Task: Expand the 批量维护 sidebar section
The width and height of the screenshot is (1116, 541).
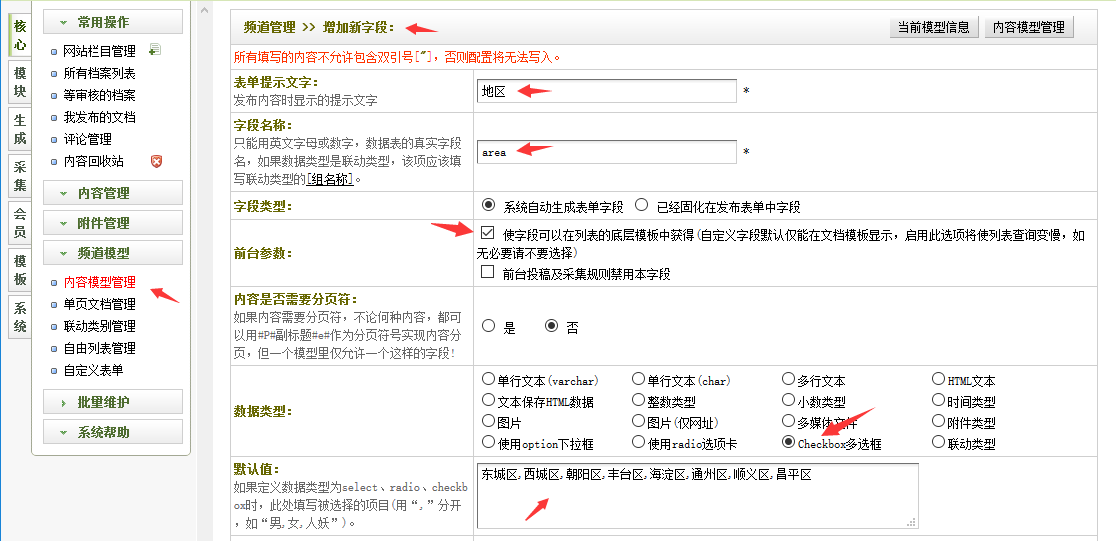Action: tap(113, 402)
